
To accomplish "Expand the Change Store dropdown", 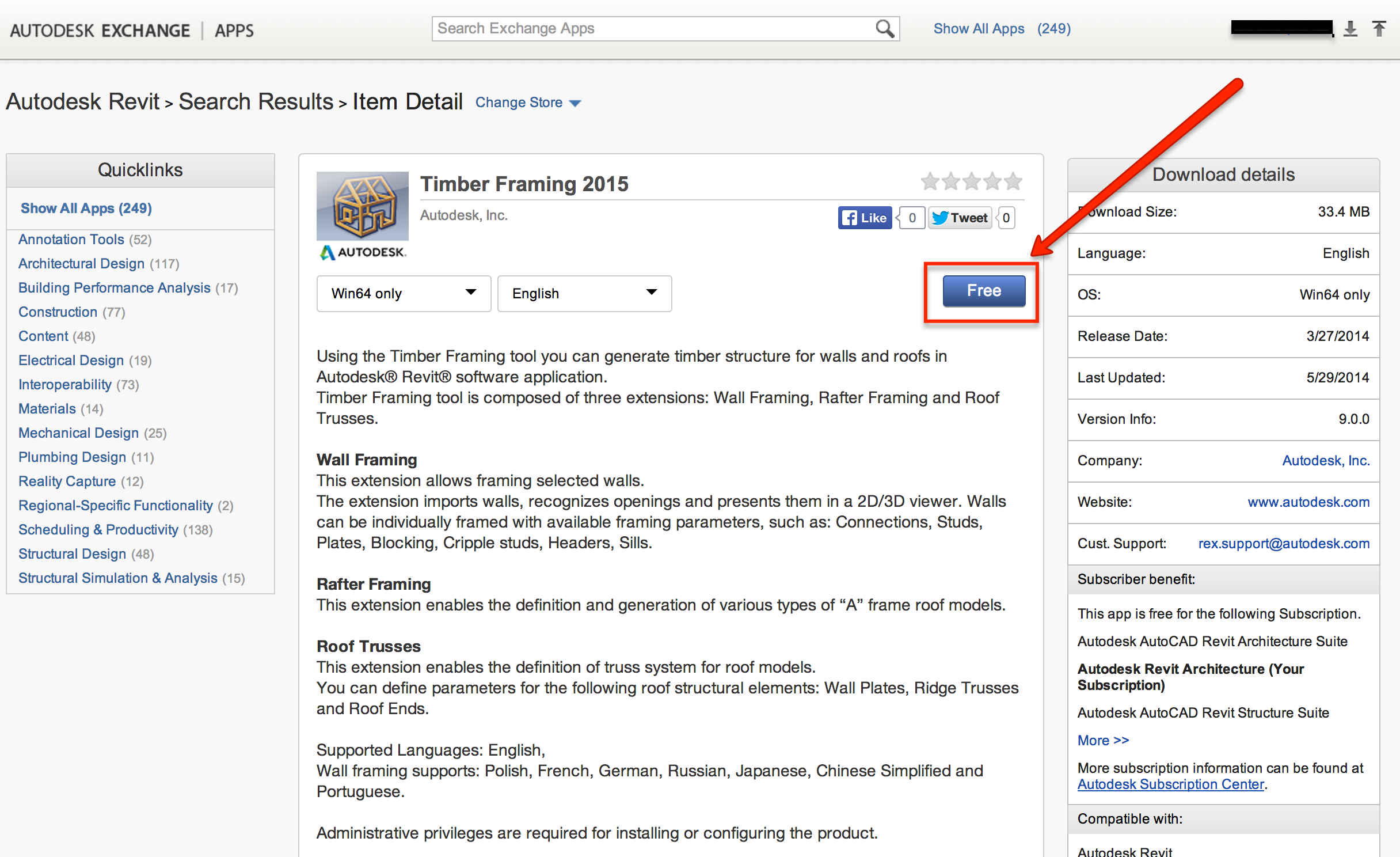I will pos(528,103).
